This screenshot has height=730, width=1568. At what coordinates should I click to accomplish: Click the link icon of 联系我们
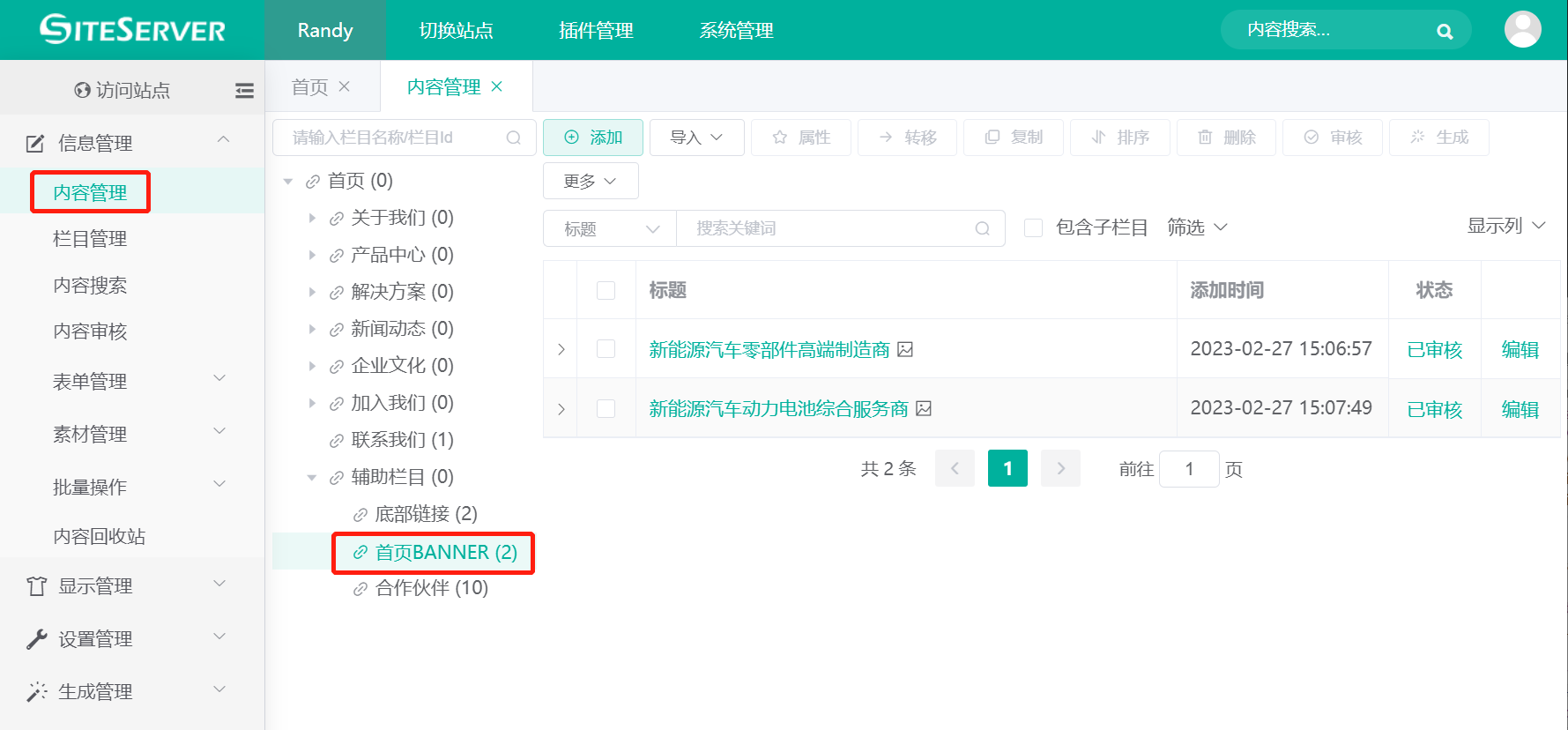tap(336, 441)
